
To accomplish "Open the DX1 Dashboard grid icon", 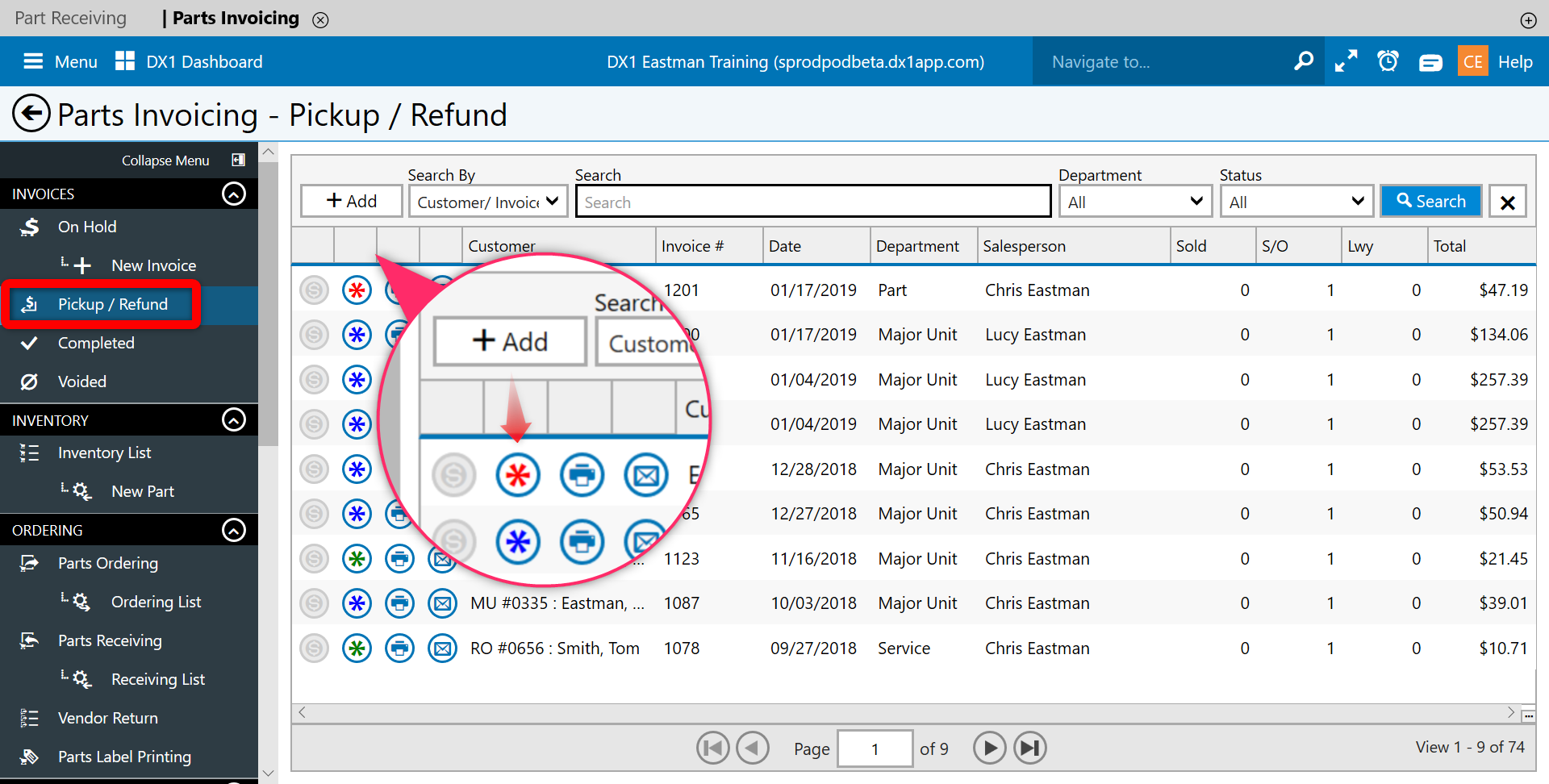I will (125, 61).
